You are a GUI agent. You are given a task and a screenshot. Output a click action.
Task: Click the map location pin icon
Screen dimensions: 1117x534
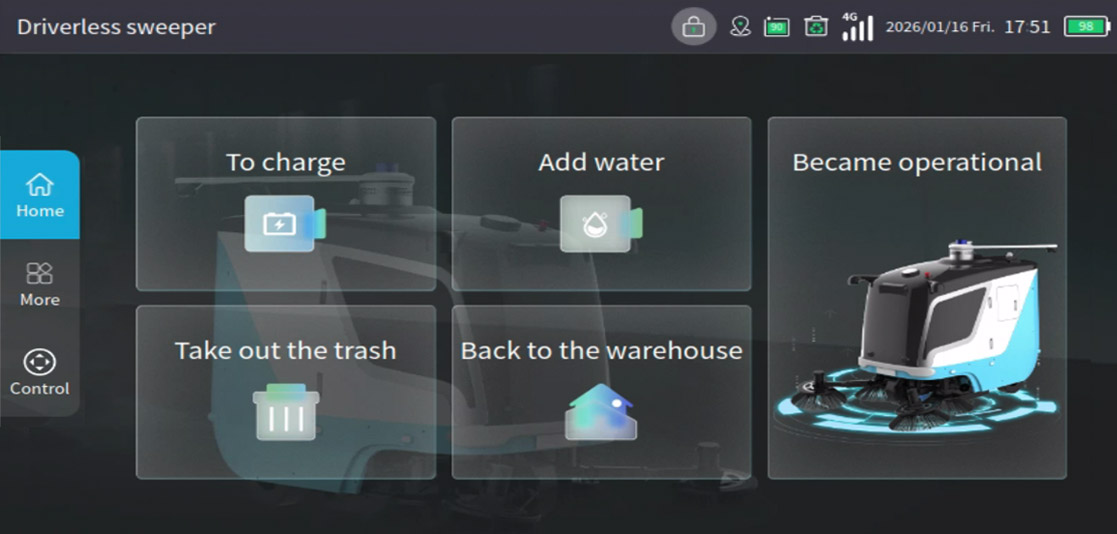740,27
